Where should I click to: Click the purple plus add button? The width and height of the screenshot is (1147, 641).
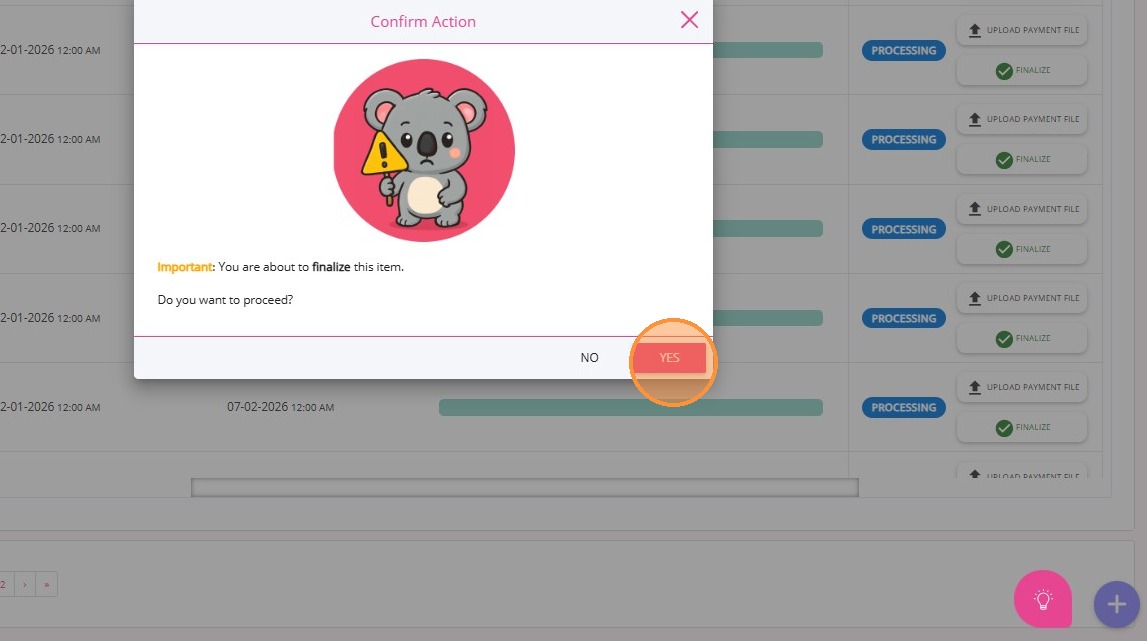(x=1116, y=604)
